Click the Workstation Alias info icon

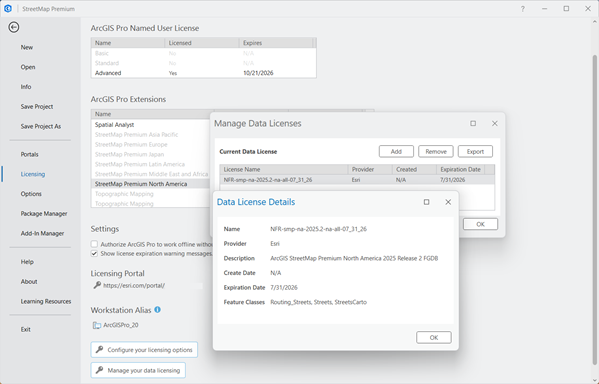157,310
